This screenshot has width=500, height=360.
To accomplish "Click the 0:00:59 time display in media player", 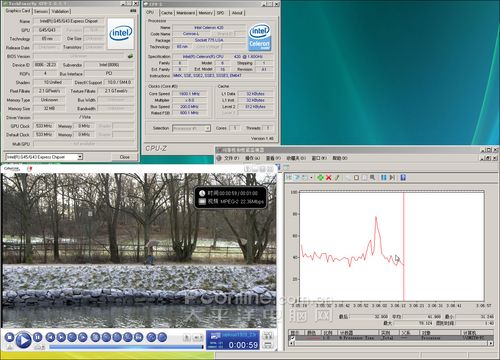I will pyautogui.click(x=243, y=345).
